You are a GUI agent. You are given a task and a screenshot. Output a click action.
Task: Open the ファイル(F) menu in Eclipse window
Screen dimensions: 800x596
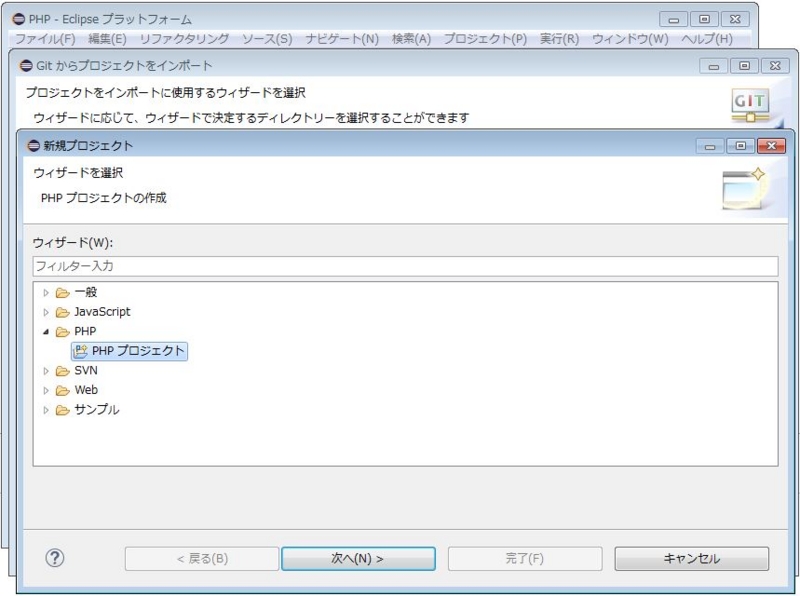[45, 39]
